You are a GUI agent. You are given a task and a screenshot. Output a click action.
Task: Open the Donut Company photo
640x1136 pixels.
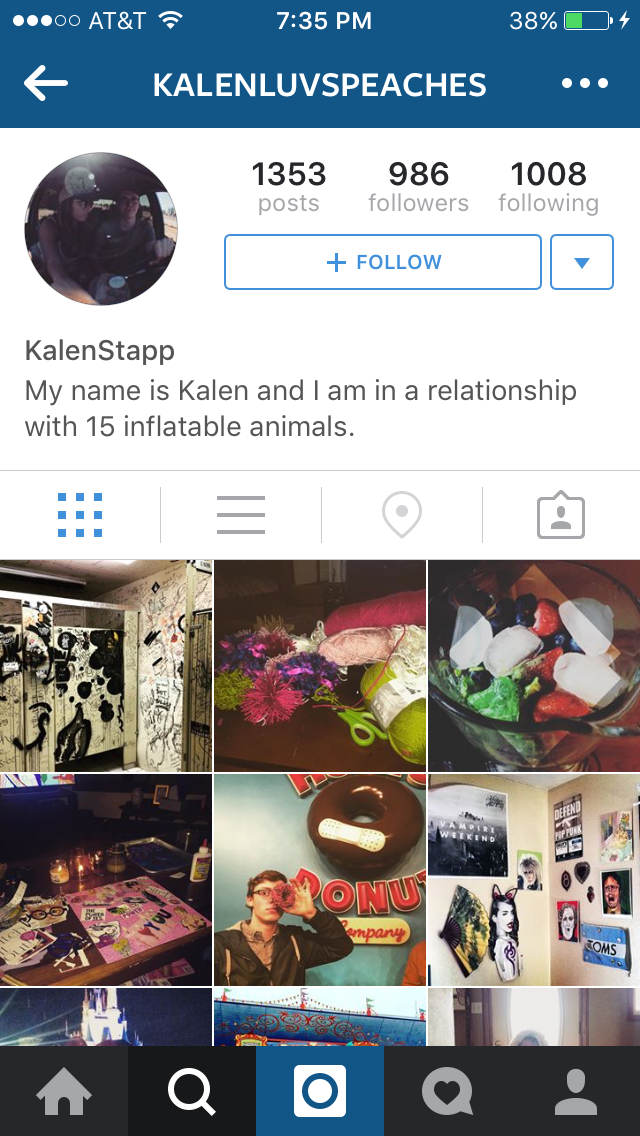tap(320, 880)
